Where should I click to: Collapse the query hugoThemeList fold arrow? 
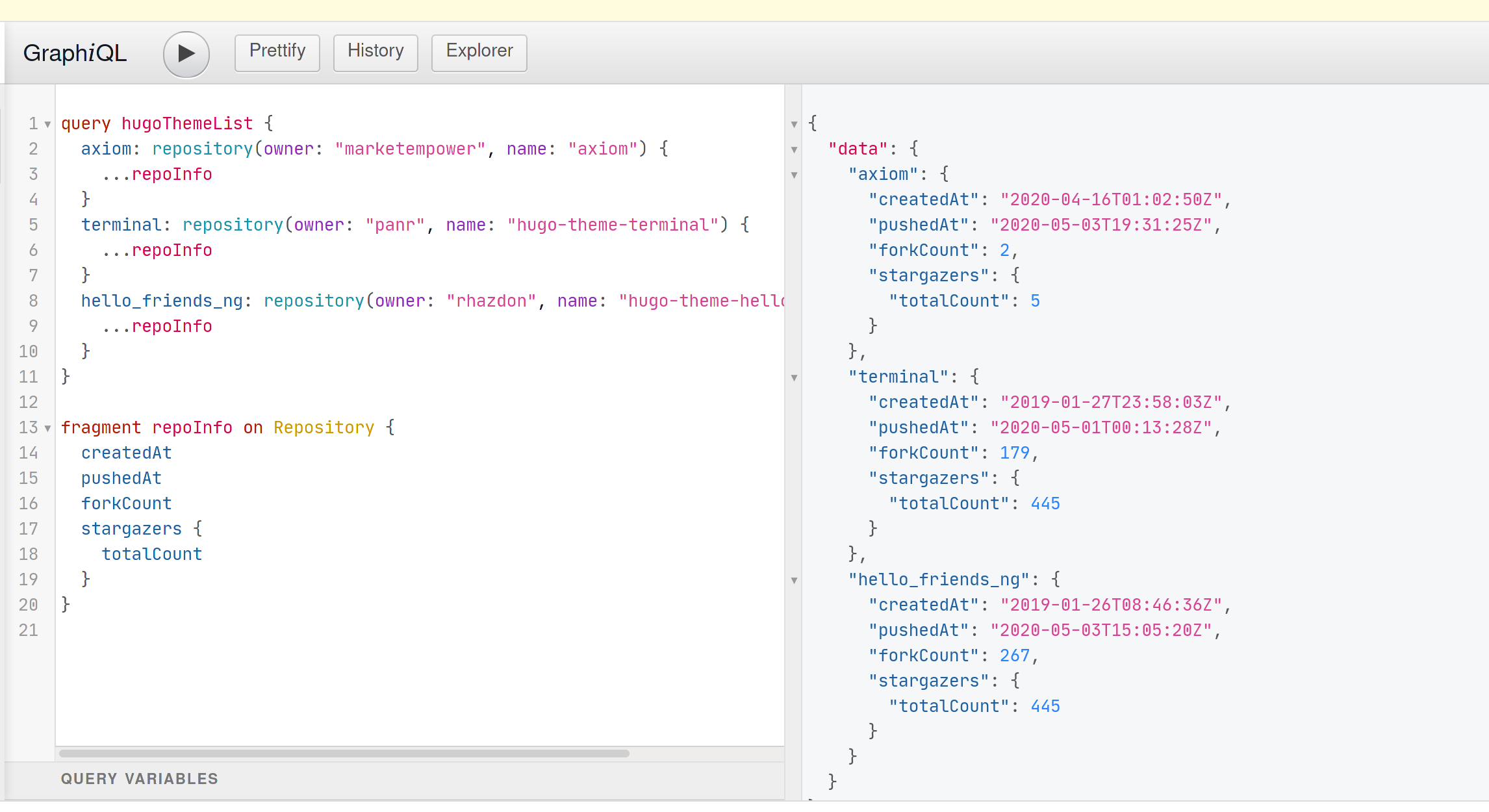pyautogui.click(x=47, y=124)
